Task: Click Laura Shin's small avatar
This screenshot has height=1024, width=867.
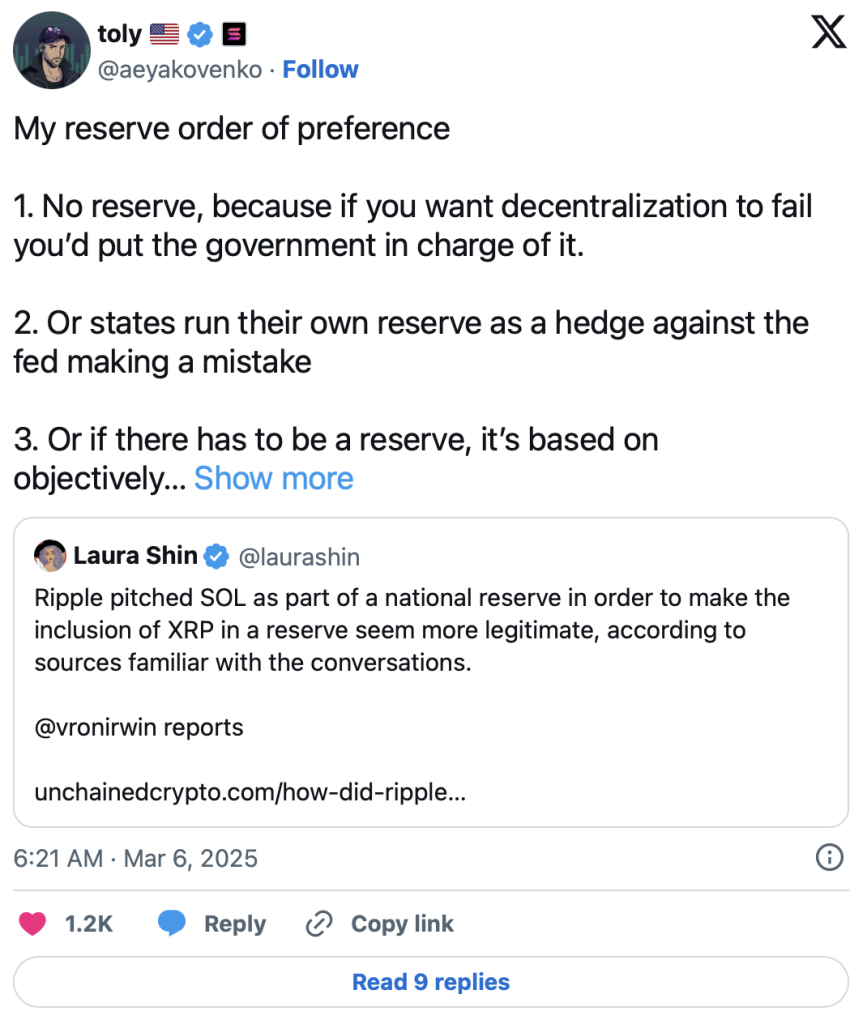Action: [50, 556]
